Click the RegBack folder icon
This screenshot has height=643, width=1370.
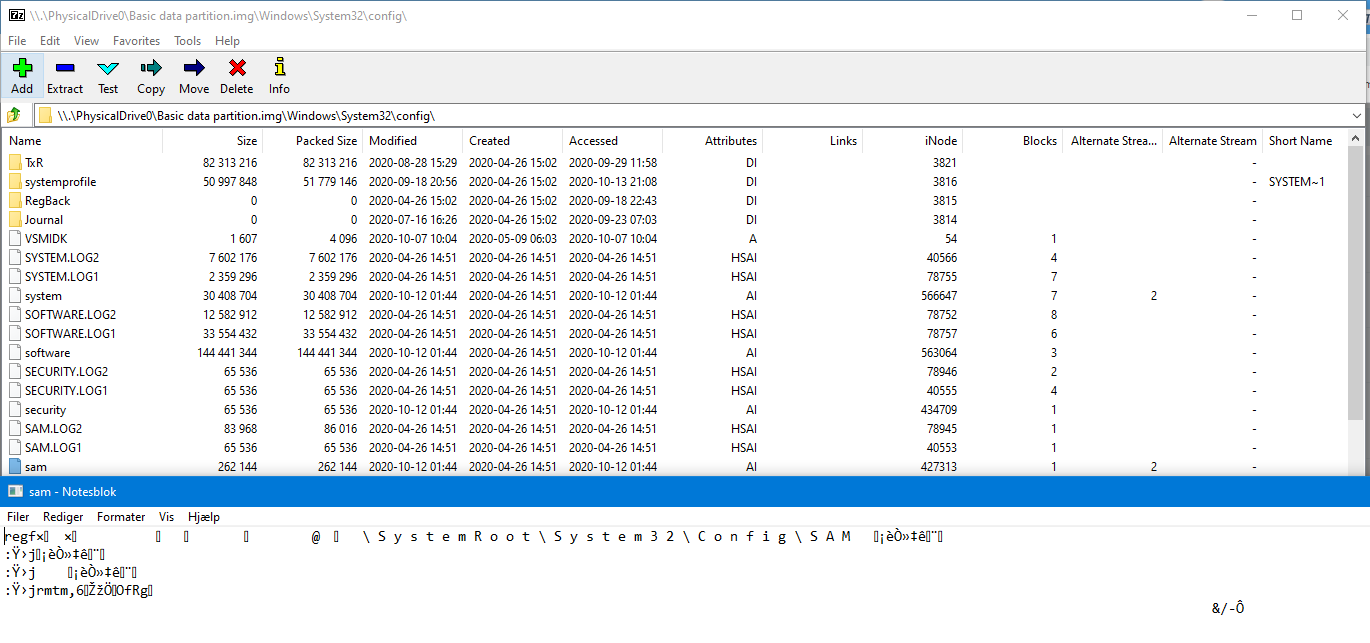click(15, 200)
